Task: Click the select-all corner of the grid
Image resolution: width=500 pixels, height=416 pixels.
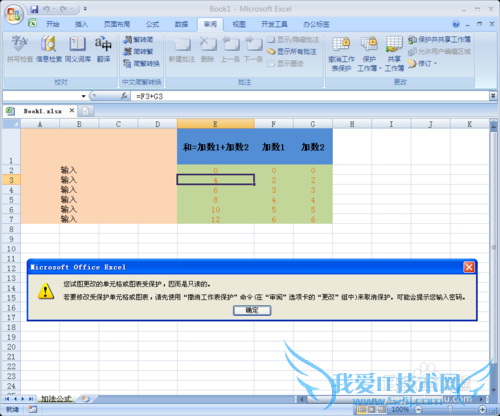Action: pos(12,124)
